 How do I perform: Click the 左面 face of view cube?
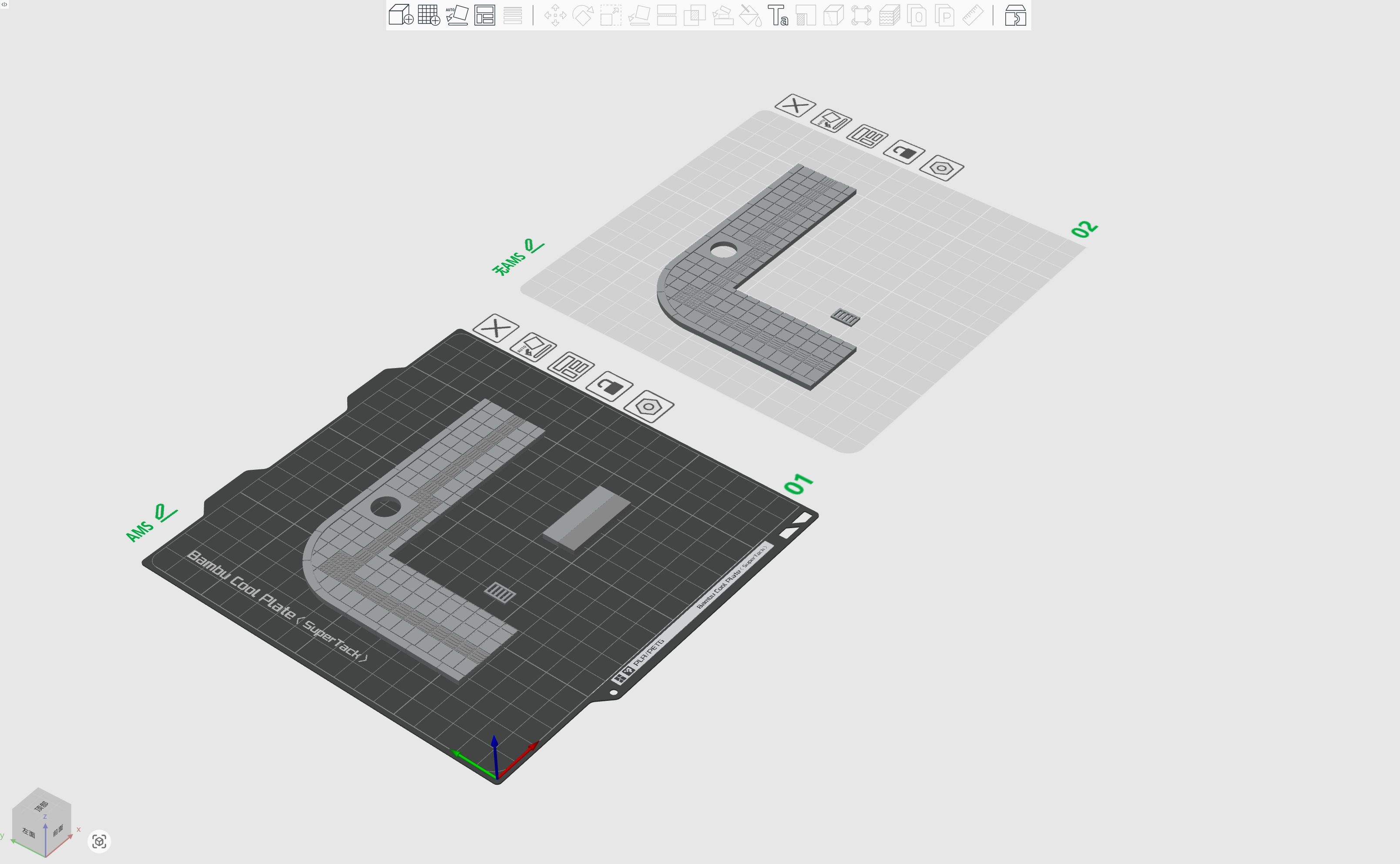pyautogui.click(x=29, y=833)
